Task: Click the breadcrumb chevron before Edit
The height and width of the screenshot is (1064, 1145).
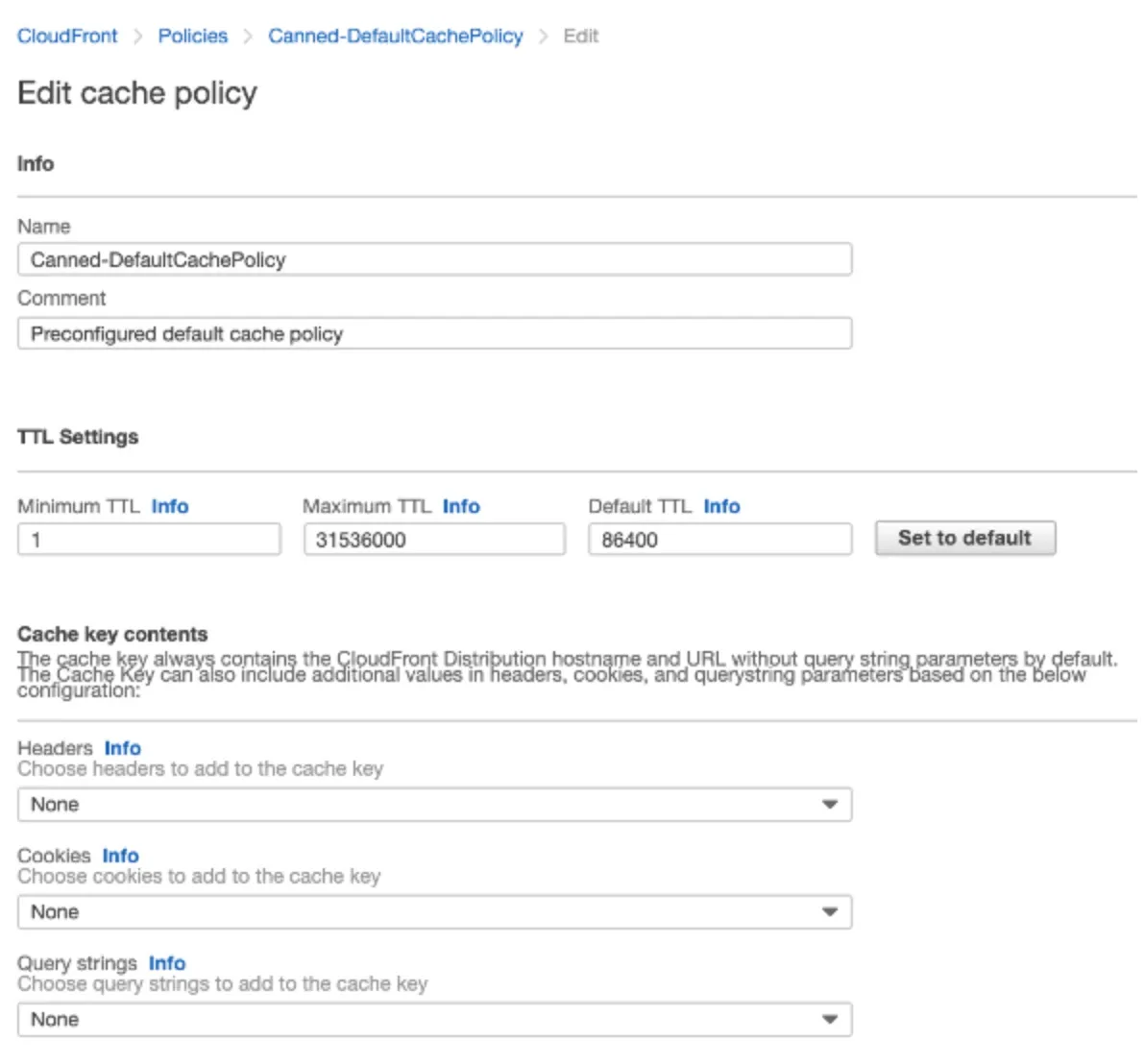Action: click(x=544, y=36)
